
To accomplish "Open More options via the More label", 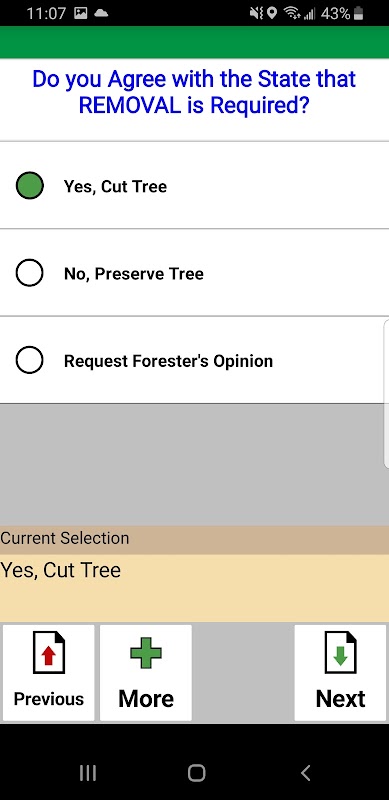I will [146, 699].
